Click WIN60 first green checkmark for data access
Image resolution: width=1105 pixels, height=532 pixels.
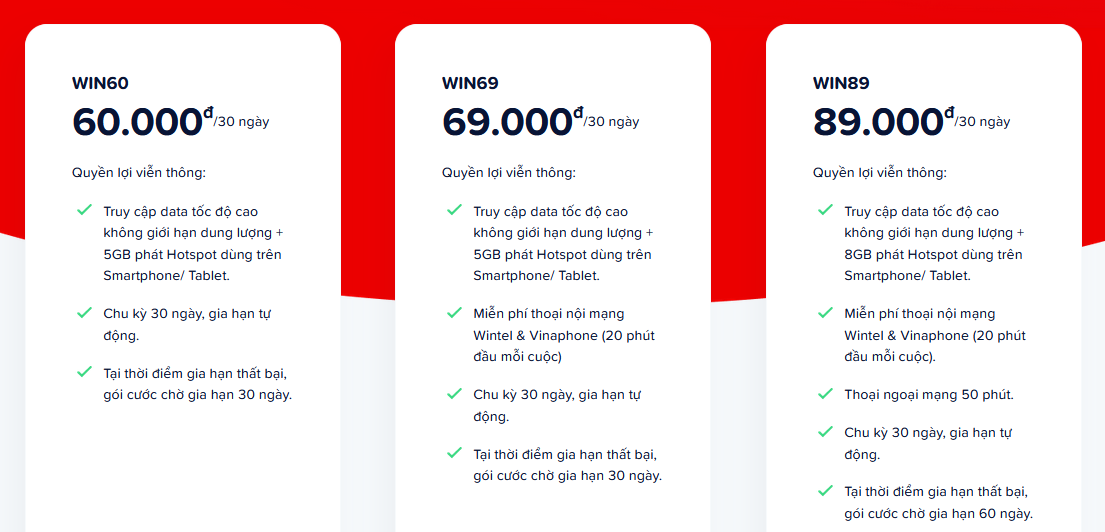(x=84, y=210)
